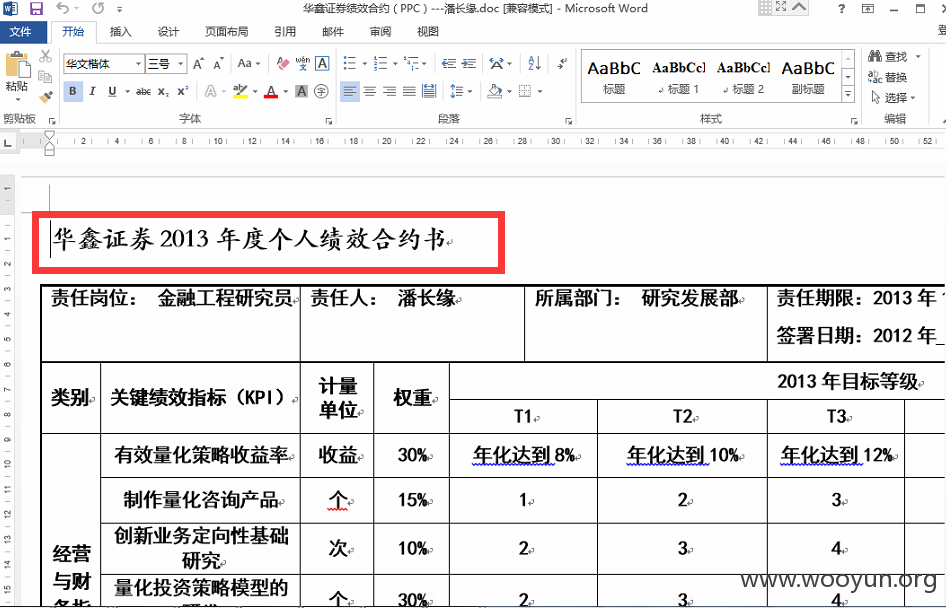Open the bullet list dropdown arrow
This screenshot has width=946, height=608.
[364, 63]
